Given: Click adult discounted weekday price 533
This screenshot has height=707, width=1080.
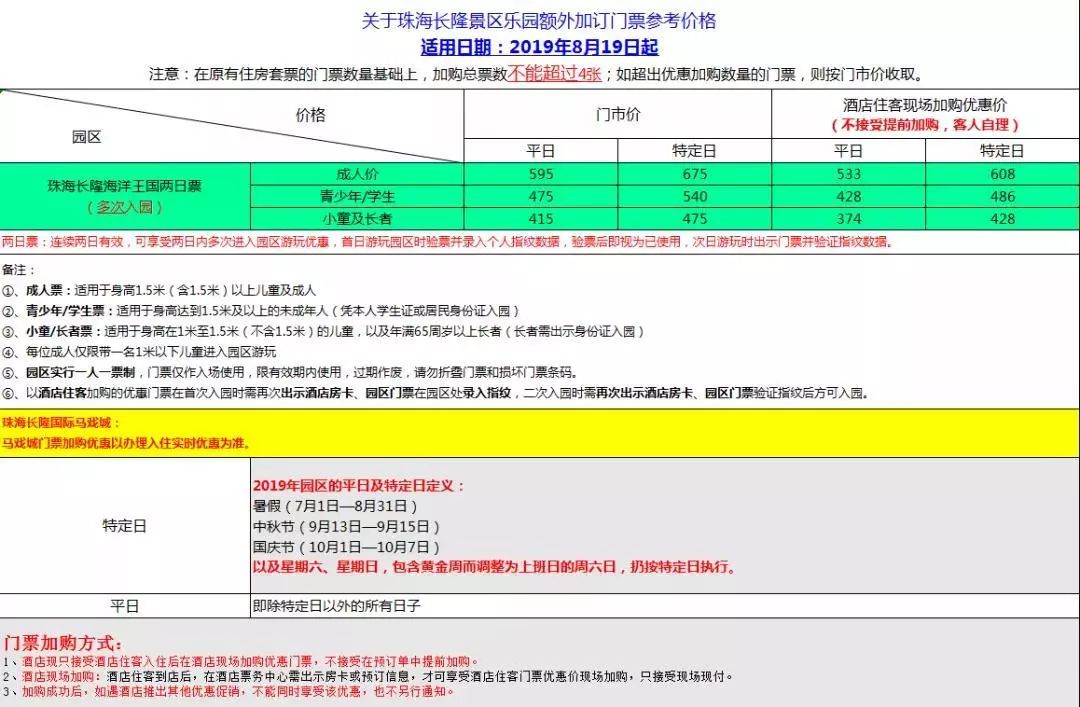Looking at the screenshot, I should [849, 174].
